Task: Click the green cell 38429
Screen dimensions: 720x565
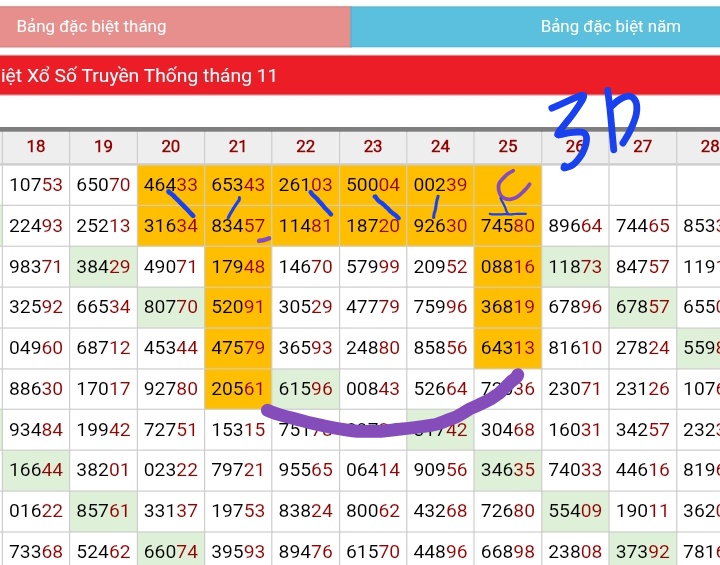Action: coord(103,267)
